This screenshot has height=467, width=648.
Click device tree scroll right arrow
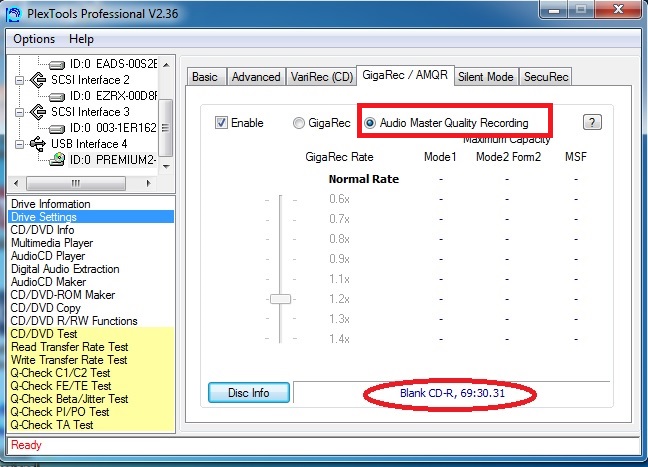(x=148, y=183)
